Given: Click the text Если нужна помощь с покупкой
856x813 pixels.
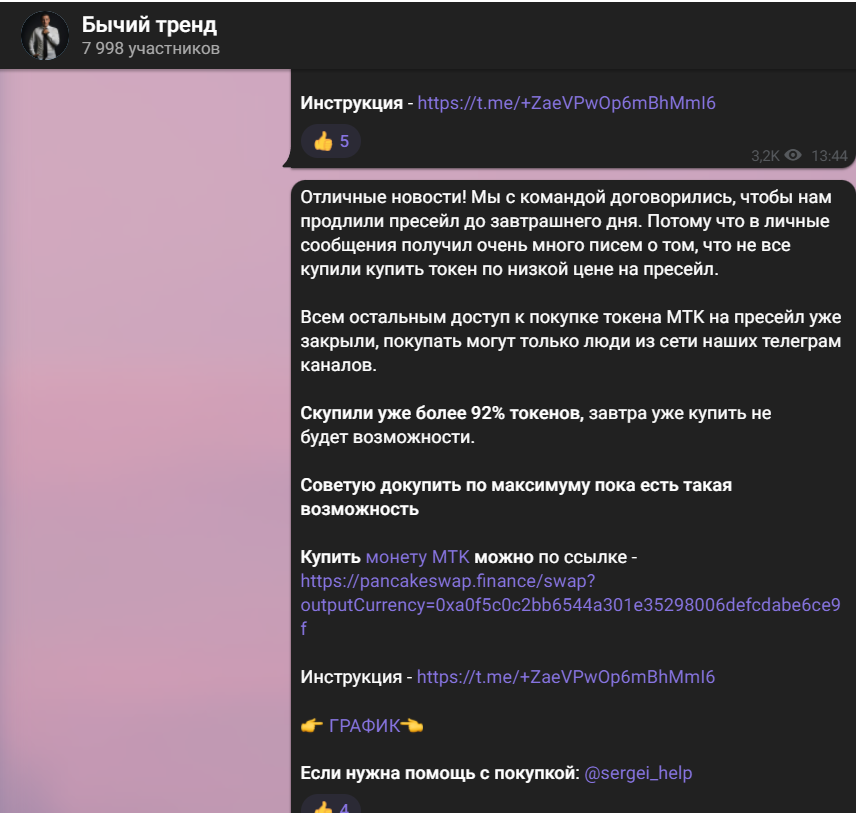Looking at the screenshot, I should click(x=439, y=773).
